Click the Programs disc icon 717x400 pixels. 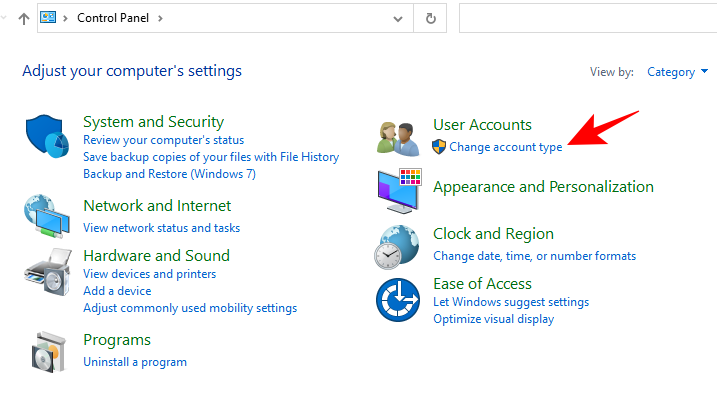pyautogui.click(x=47, y=351)
